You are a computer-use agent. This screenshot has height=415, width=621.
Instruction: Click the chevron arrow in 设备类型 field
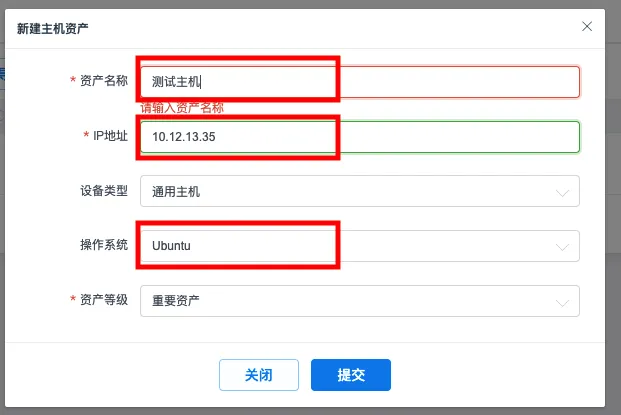[x=563, y=191]
